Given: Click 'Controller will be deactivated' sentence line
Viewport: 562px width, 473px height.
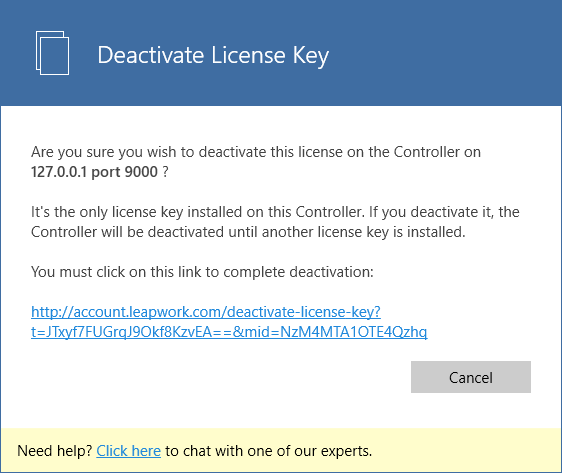Looking at the screenshot, I should point(248,232).
